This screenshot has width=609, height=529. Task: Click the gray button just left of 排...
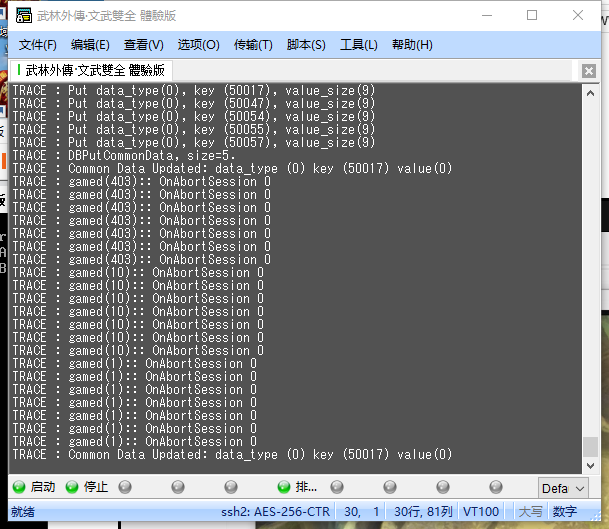[x=231, y=487]
